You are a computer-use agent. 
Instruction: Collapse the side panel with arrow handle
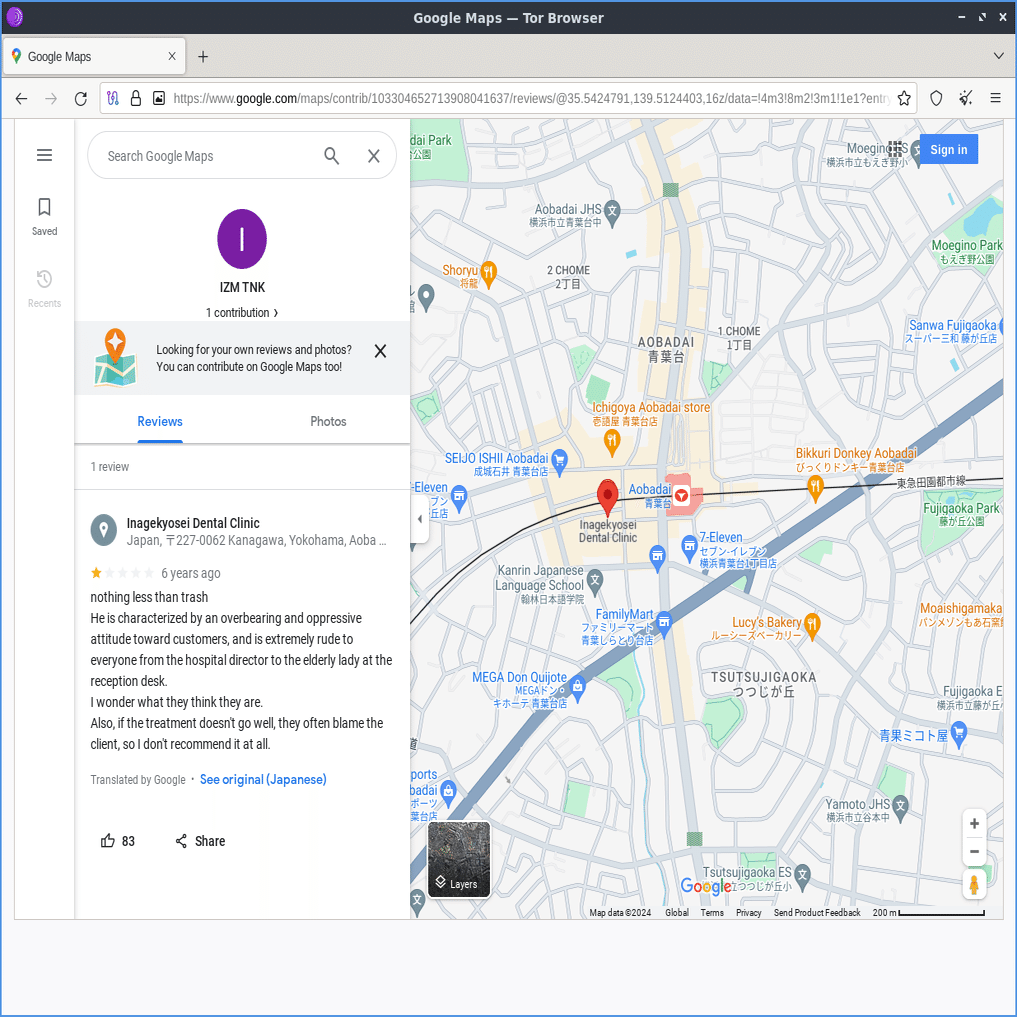[x=419, y=519]
